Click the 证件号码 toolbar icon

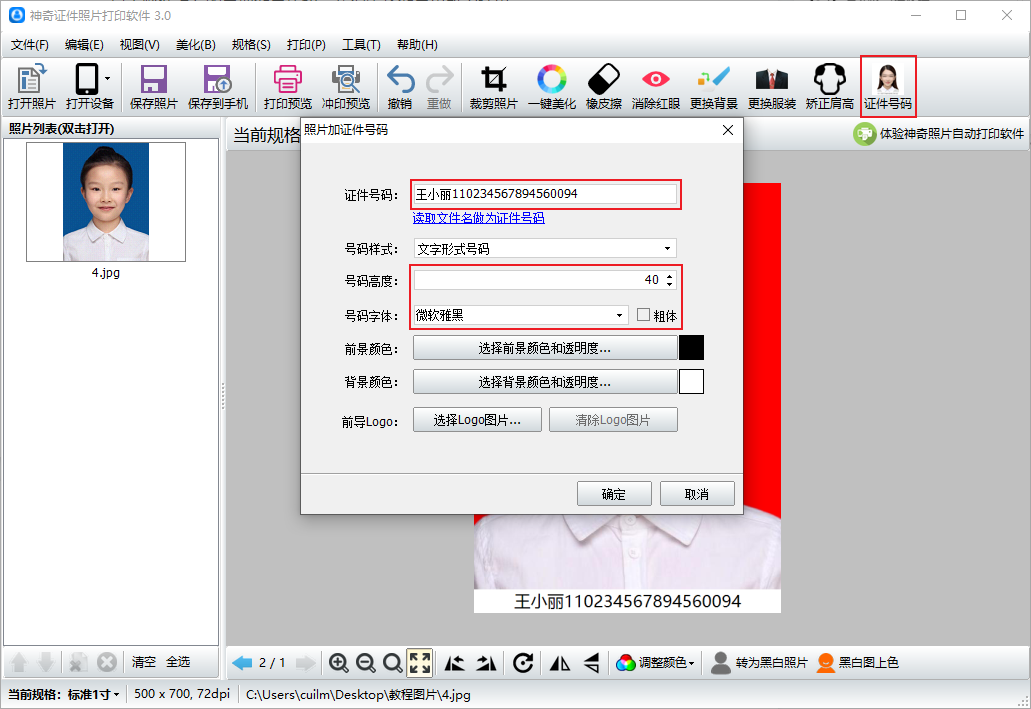pyautogui.click(x=888, y=86)
